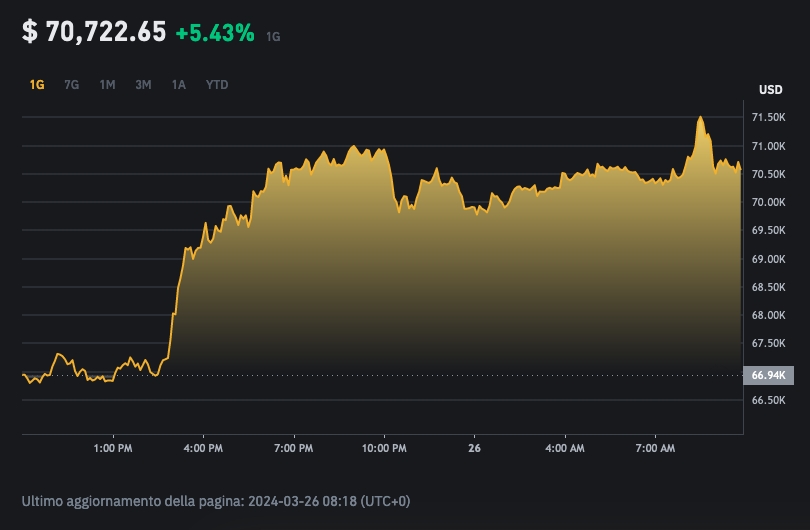Select the YTD range tab
The image size is (810, 530).
click(x=217, y=85)
